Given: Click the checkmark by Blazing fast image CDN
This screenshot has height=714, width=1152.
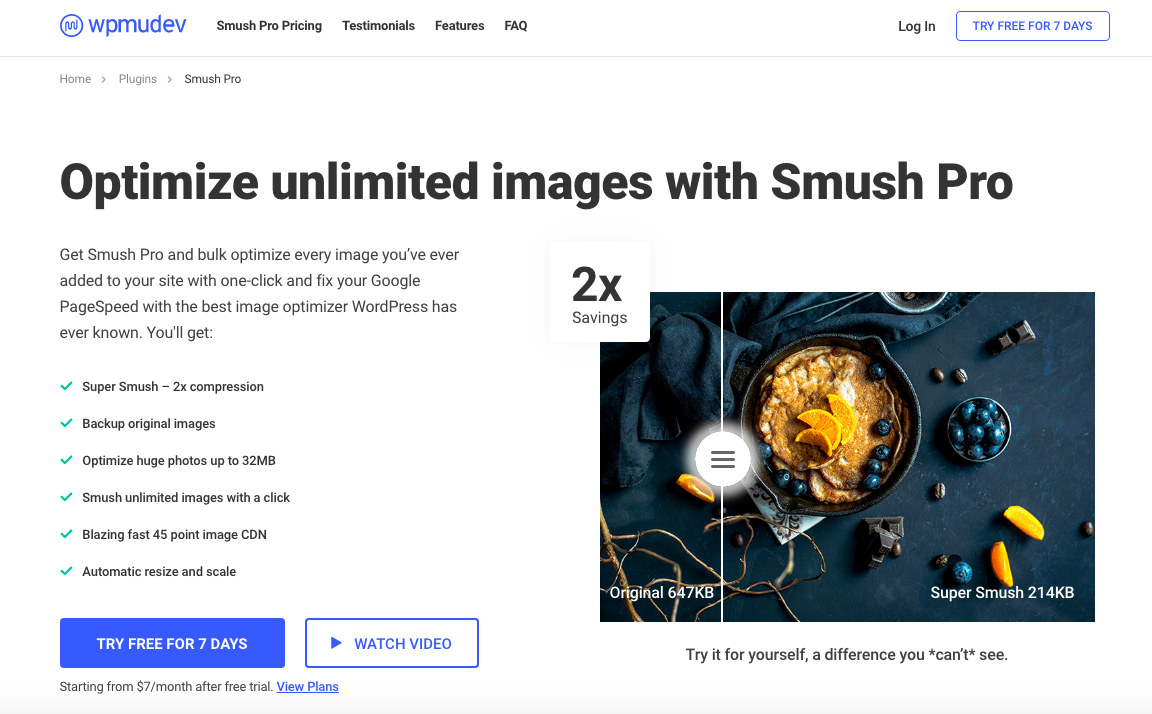Looking at the screenshot, I should click(66, 534).
